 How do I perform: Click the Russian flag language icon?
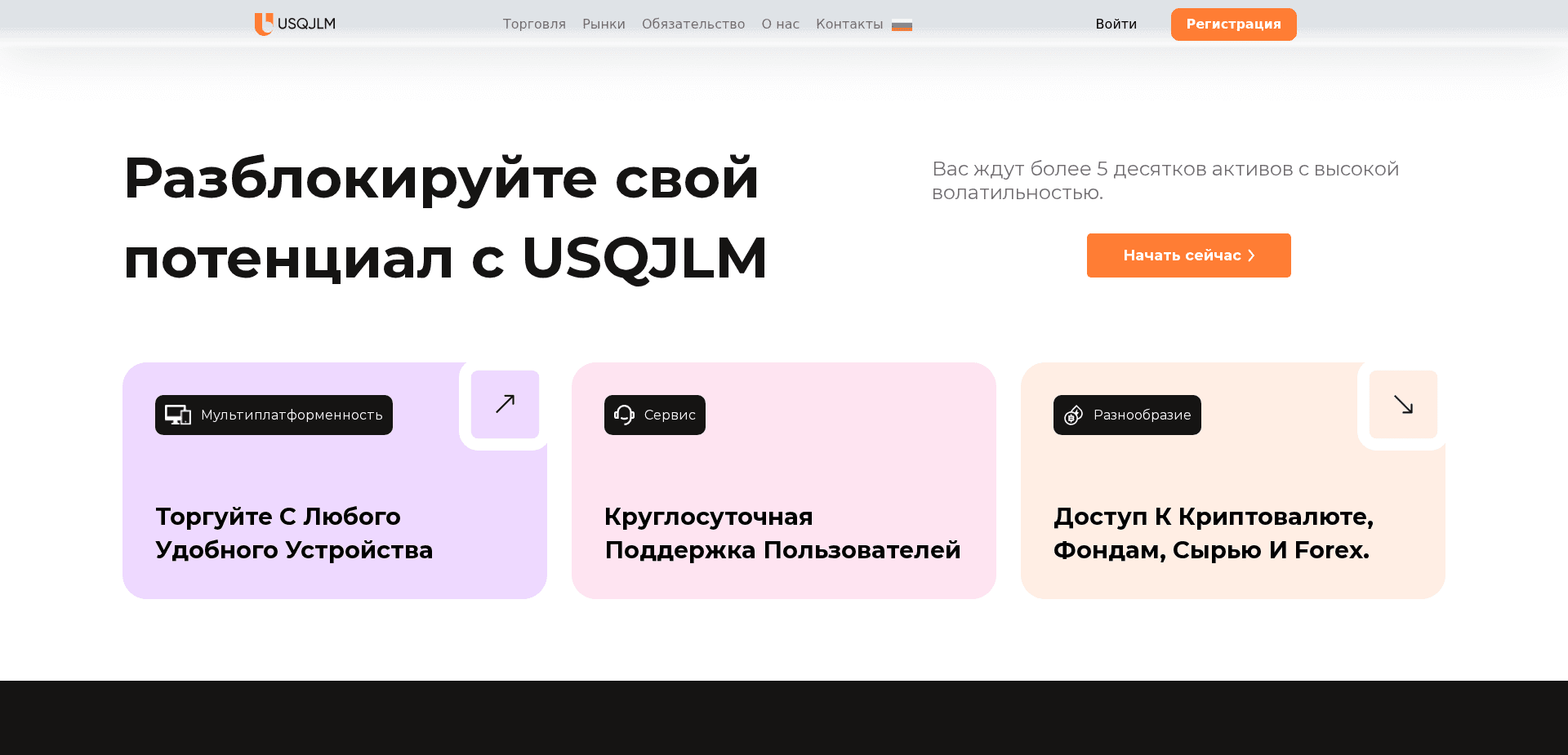[x=902, y=24]
